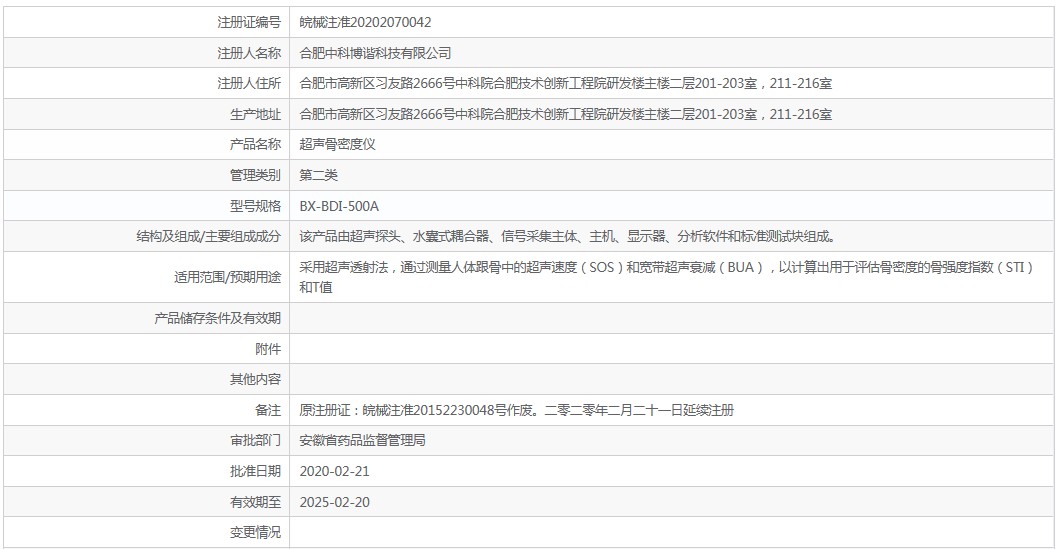Select model value BX-BDI-500A
This screenshot has height=549, width=1058.
click(339, 206)
